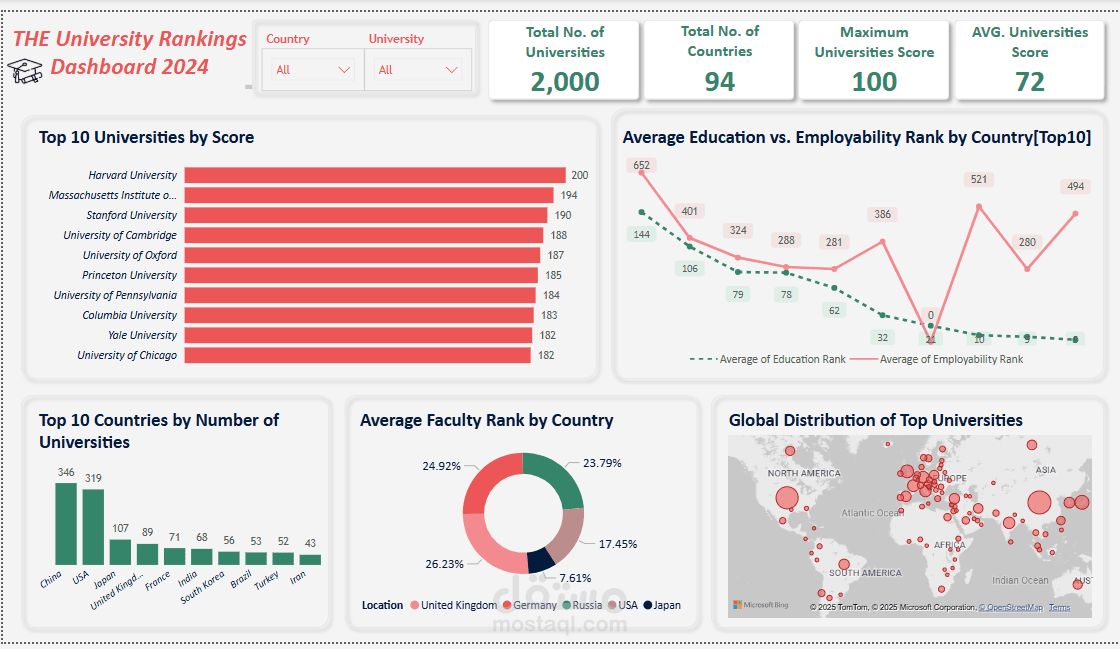Viewport: 1120px width, 649px height.
Task: Click the USA legend color dot
Action: (612, 605)
